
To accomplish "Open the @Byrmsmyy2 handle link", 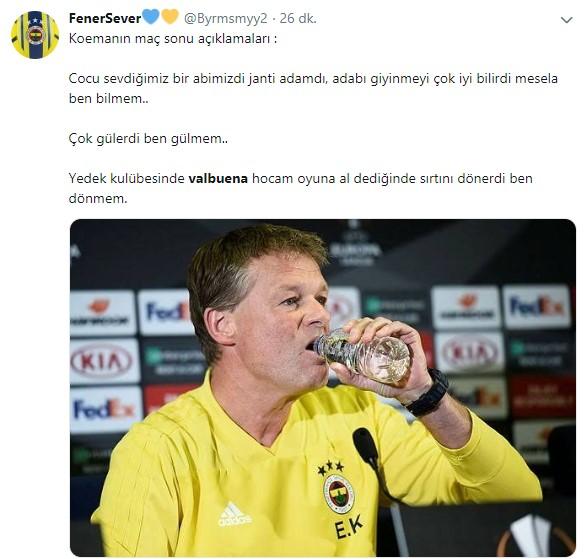I will point(225,18).
